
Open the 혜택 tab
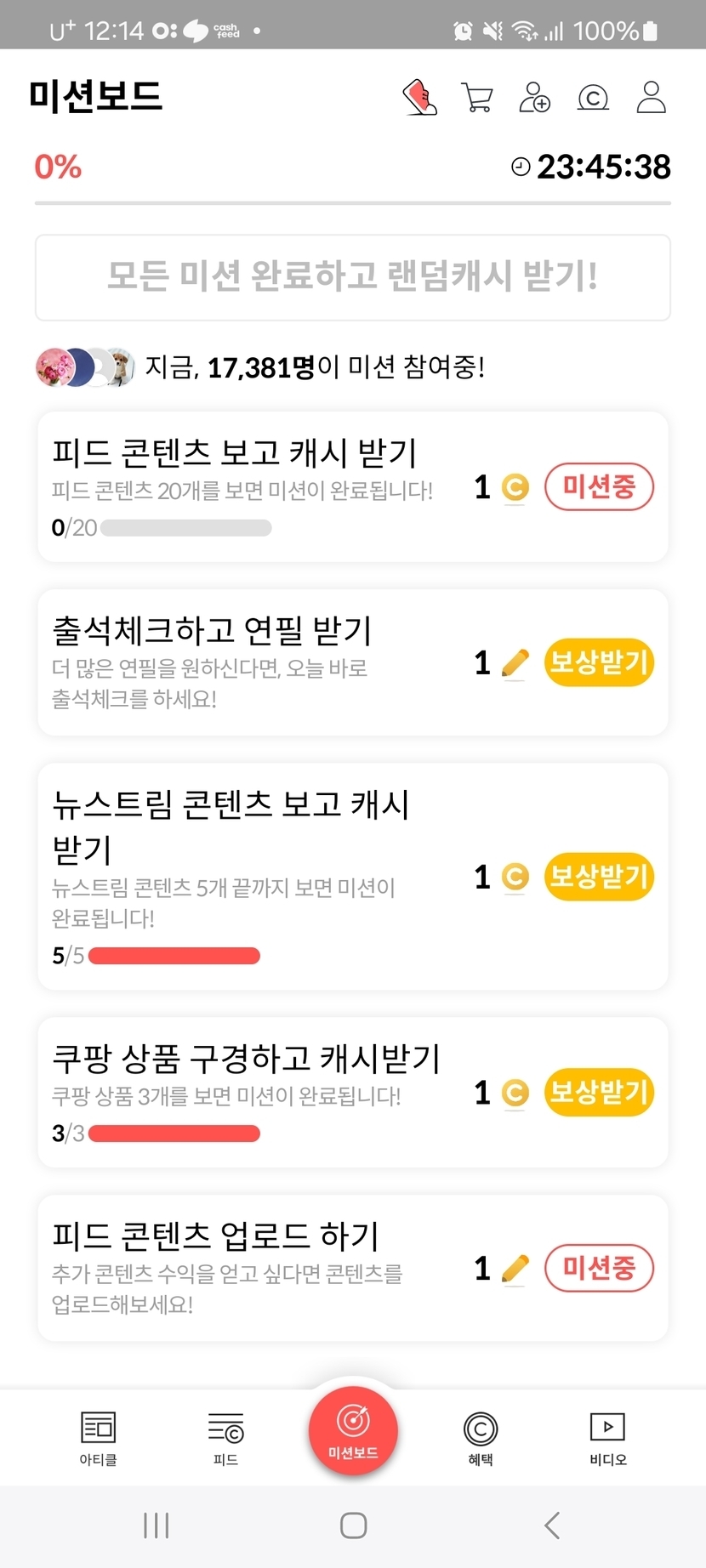481,1438
